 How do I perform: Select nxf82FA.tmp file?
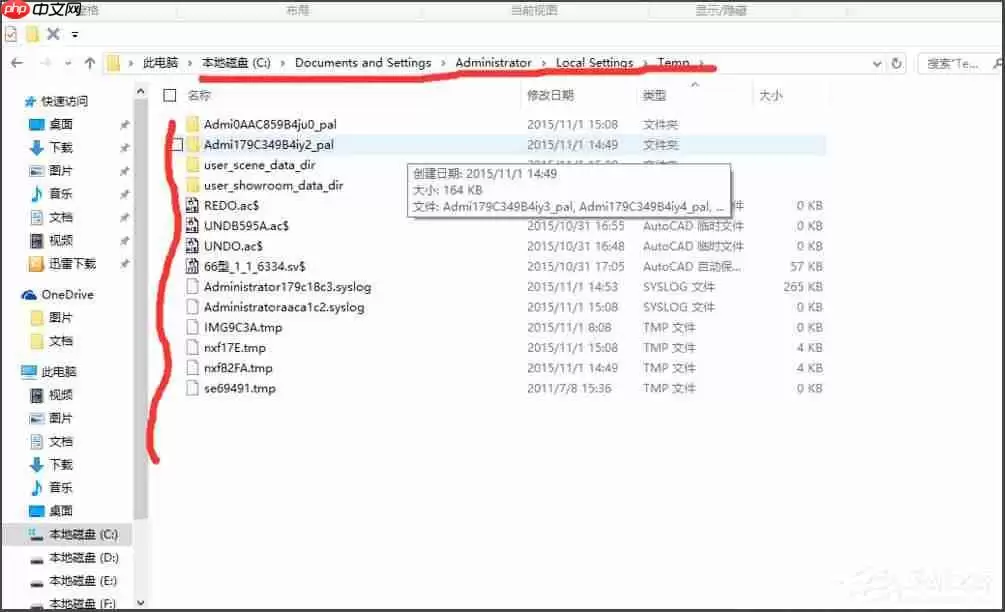point(238,368)
